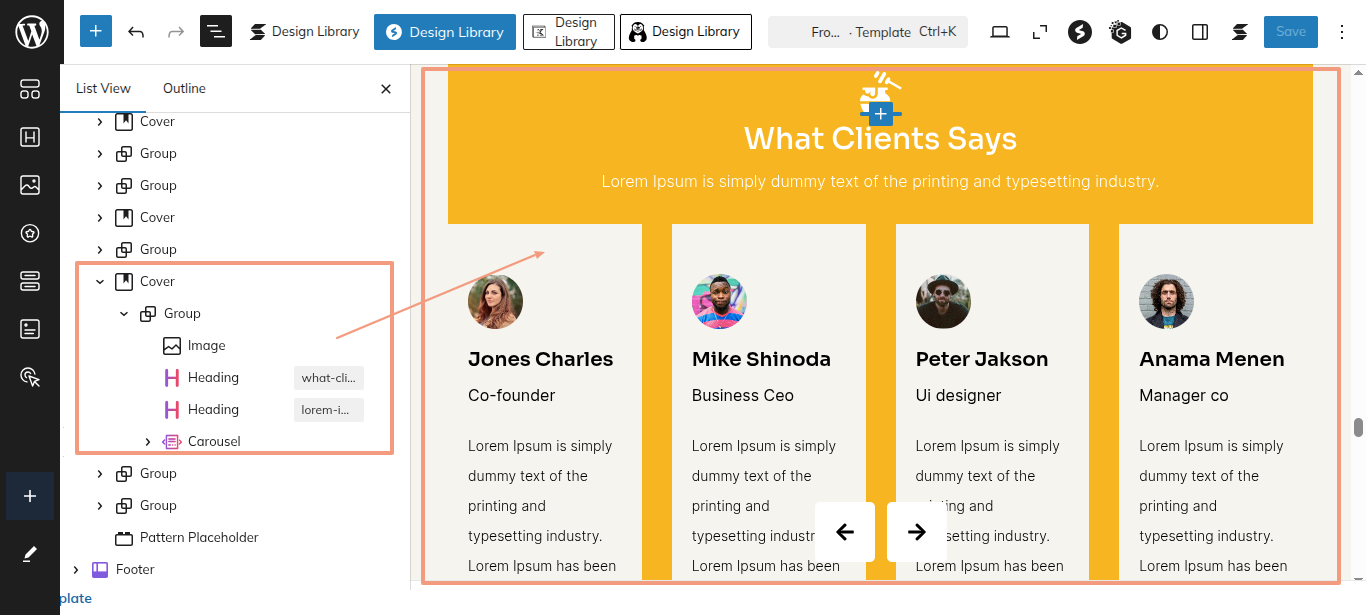Switch to the Outline tab

(x=184, y=89)
